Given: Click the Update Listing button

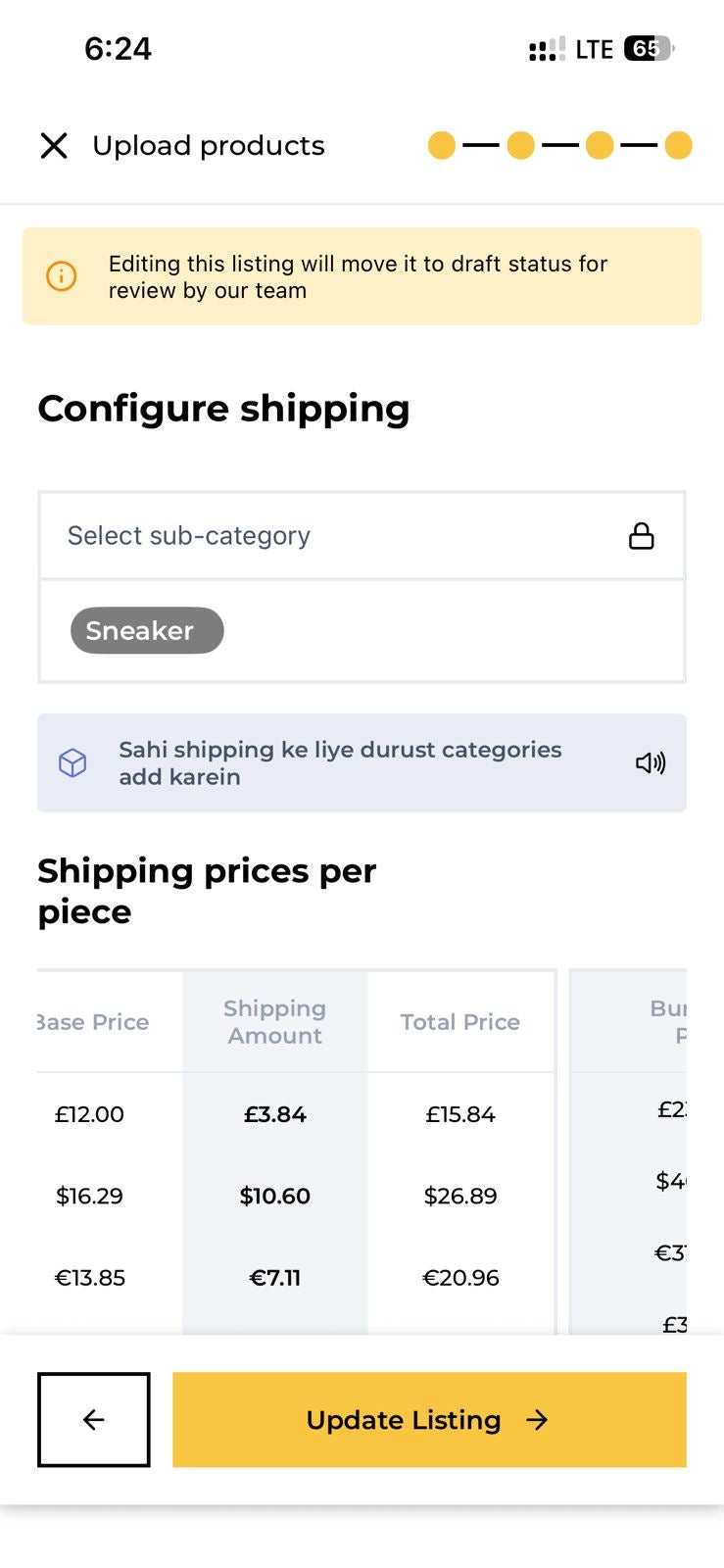Looking at the screenshot, I should [429, 1419].
